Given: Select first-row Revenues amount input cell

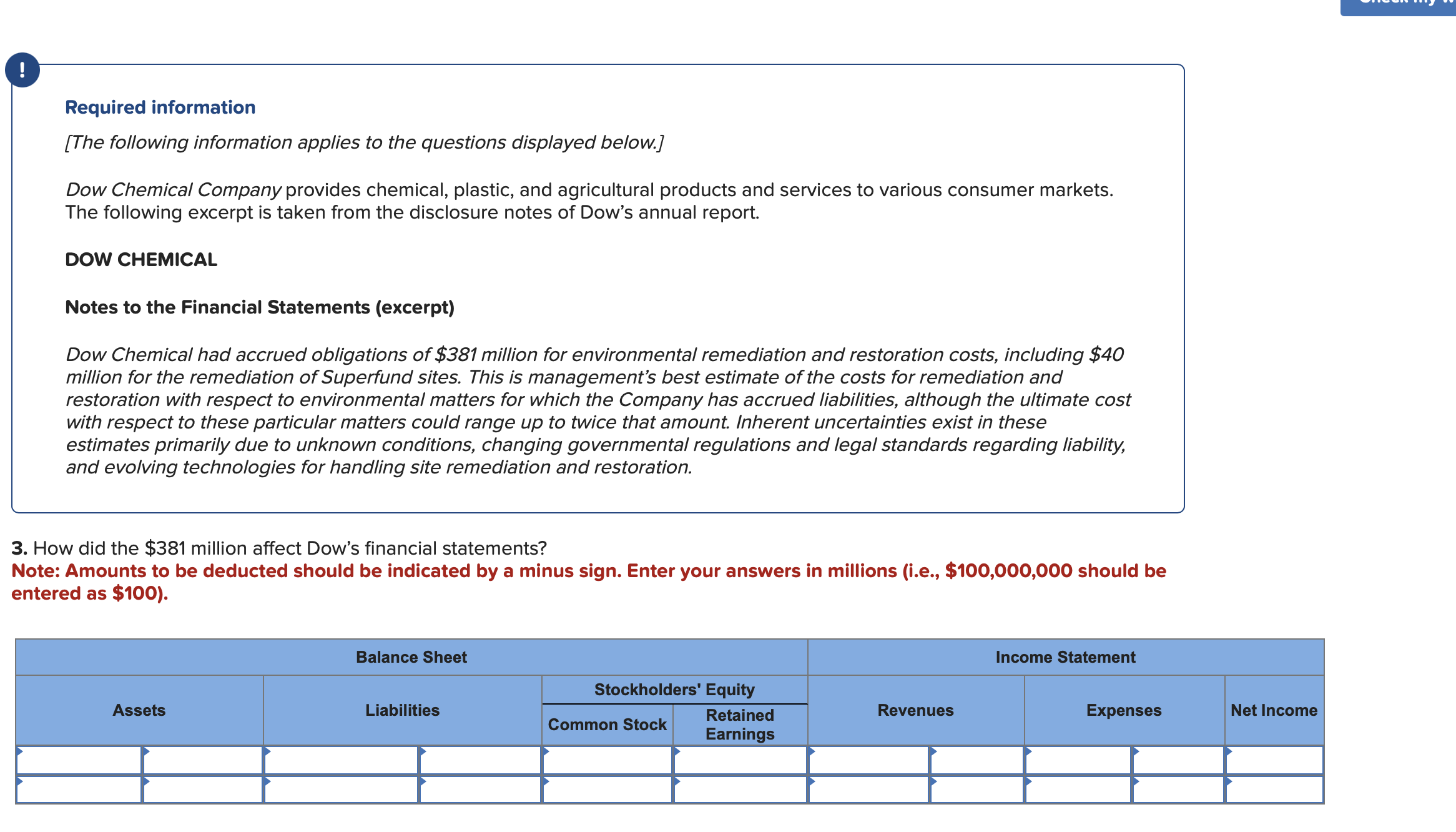Looking at the screenshot, I should 976,760.
